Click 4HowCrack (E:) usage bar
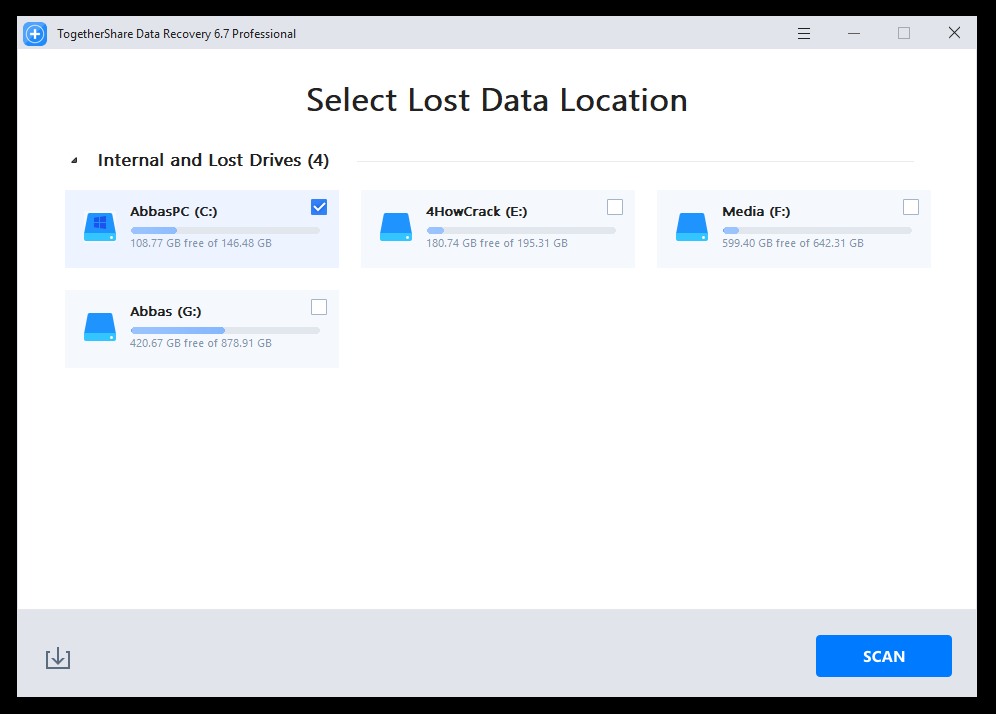Screen dimensions: 996x714 point(522,231)
